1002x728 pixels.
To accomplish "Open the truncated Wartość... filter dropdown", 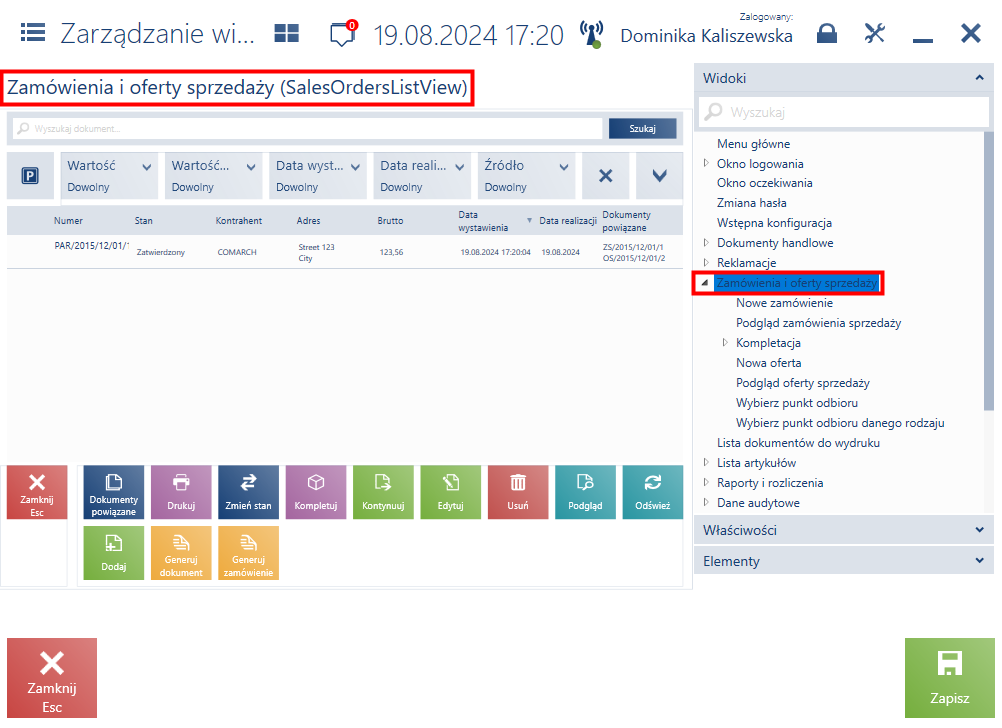I will tap(213, 175).
